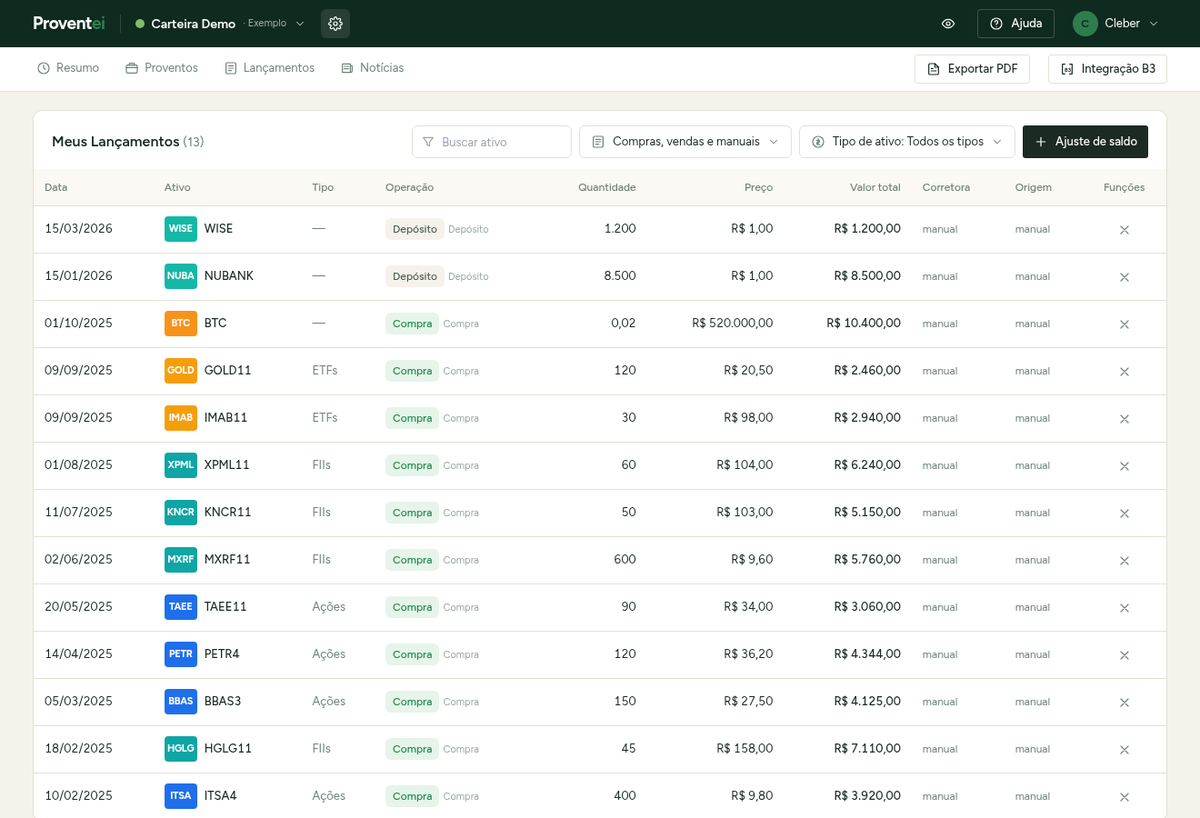Expand the Compras, vendas e manuais filter

685,142
